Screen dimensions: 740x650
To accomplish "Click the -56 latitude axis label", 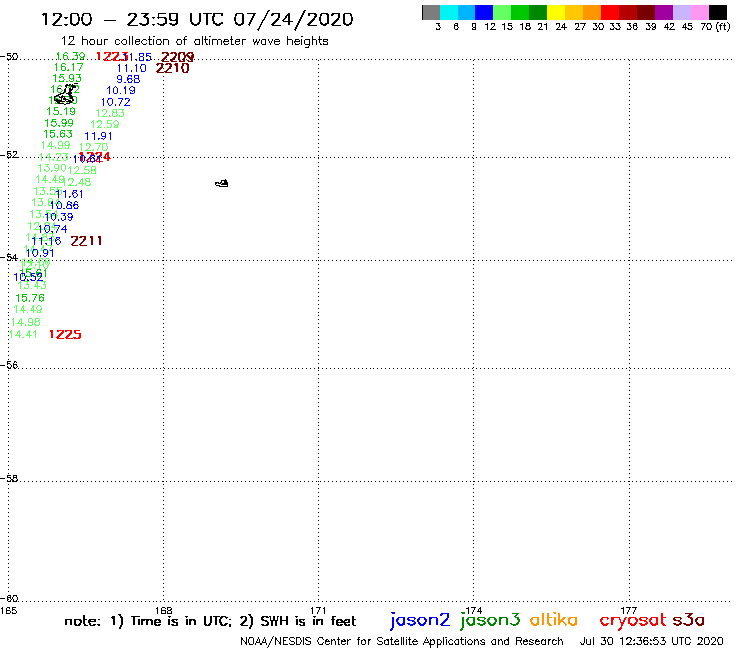I will pyautogui.click(x=9, y=365).
